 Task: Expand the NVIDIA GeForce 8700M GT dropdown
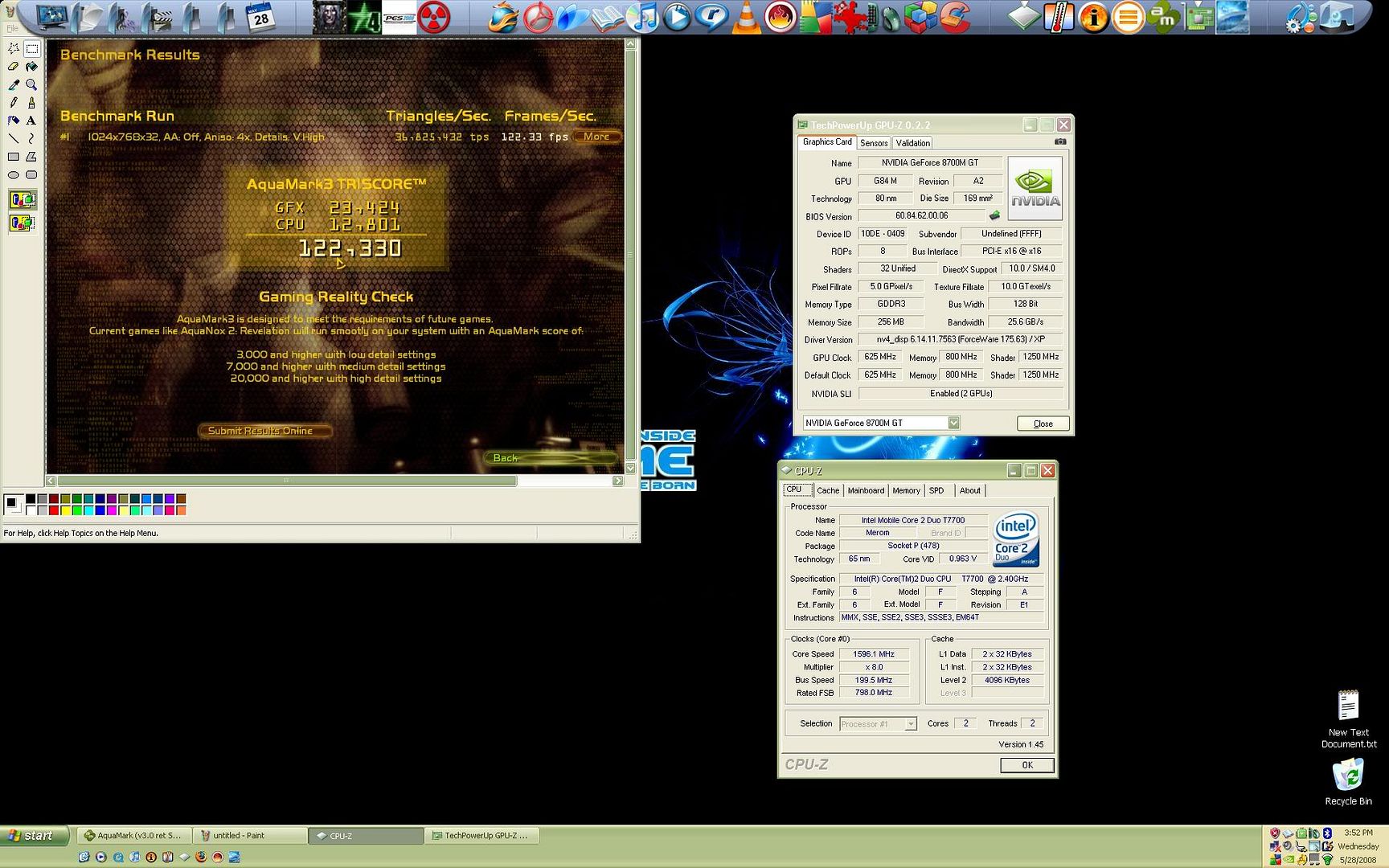click(x=953, y=423)
